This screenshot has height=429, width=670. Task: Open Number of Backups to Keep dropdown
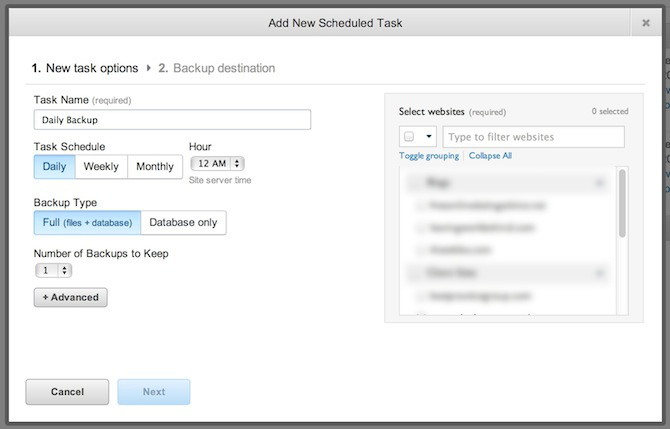pyautogui.click(x=53, y=270)
